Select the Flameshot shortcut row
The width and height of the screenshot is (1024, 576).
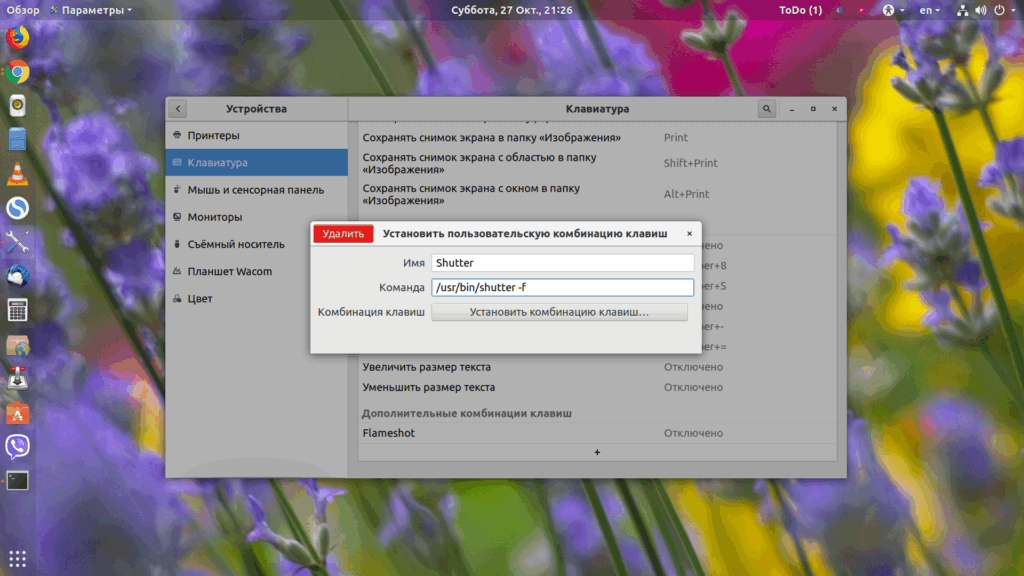pos(598,433)
